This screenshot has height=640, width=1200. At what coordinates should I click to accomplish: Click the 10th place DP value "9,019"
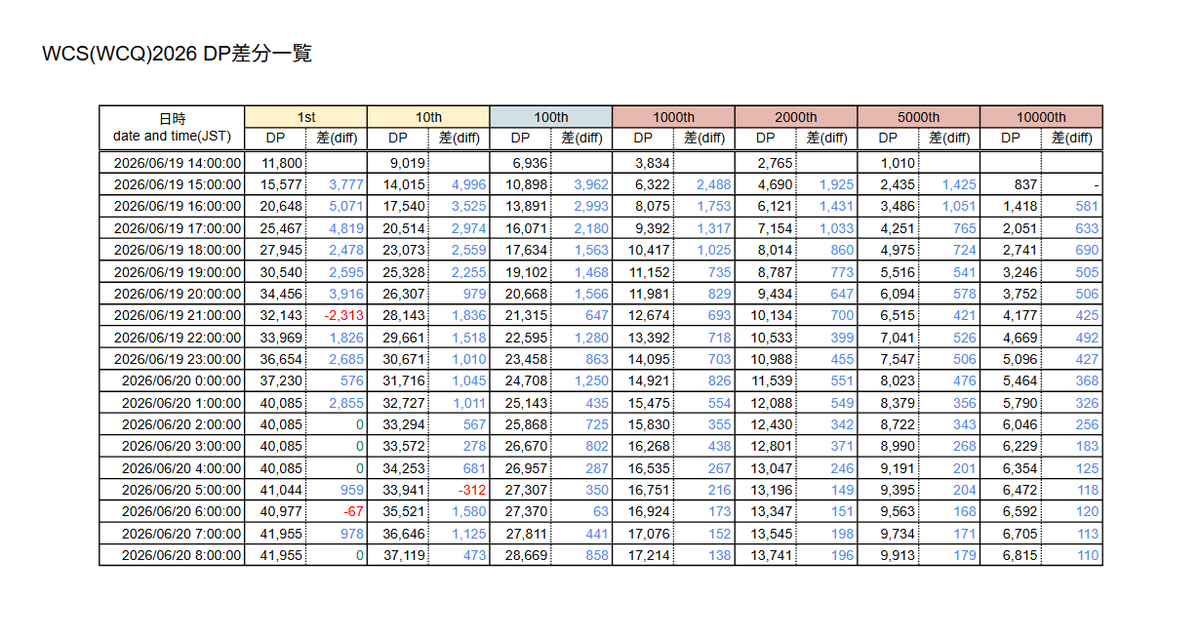click(408, 162)
